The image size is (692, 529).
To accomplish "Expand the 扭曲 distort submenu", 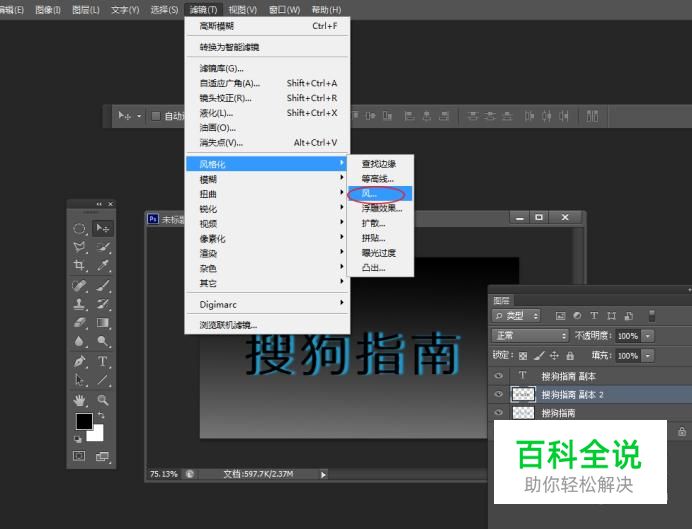I will (268, 194).
